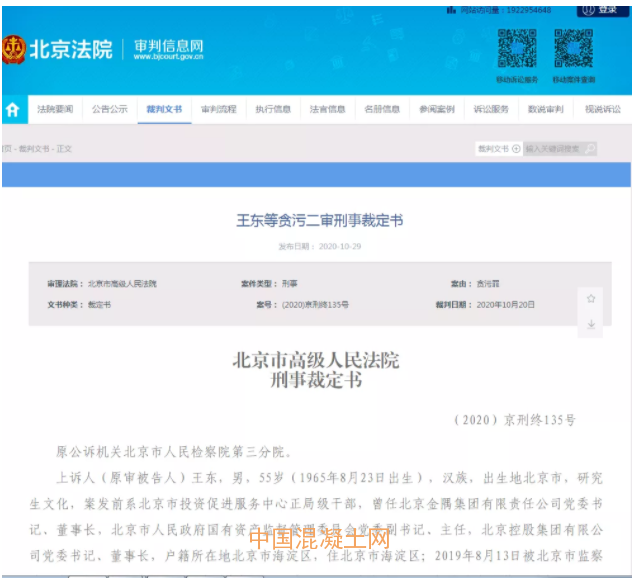635x581 pixels.
Task: Click the download arrow icon
Action: pyautogui.click(x=591, y=324)
